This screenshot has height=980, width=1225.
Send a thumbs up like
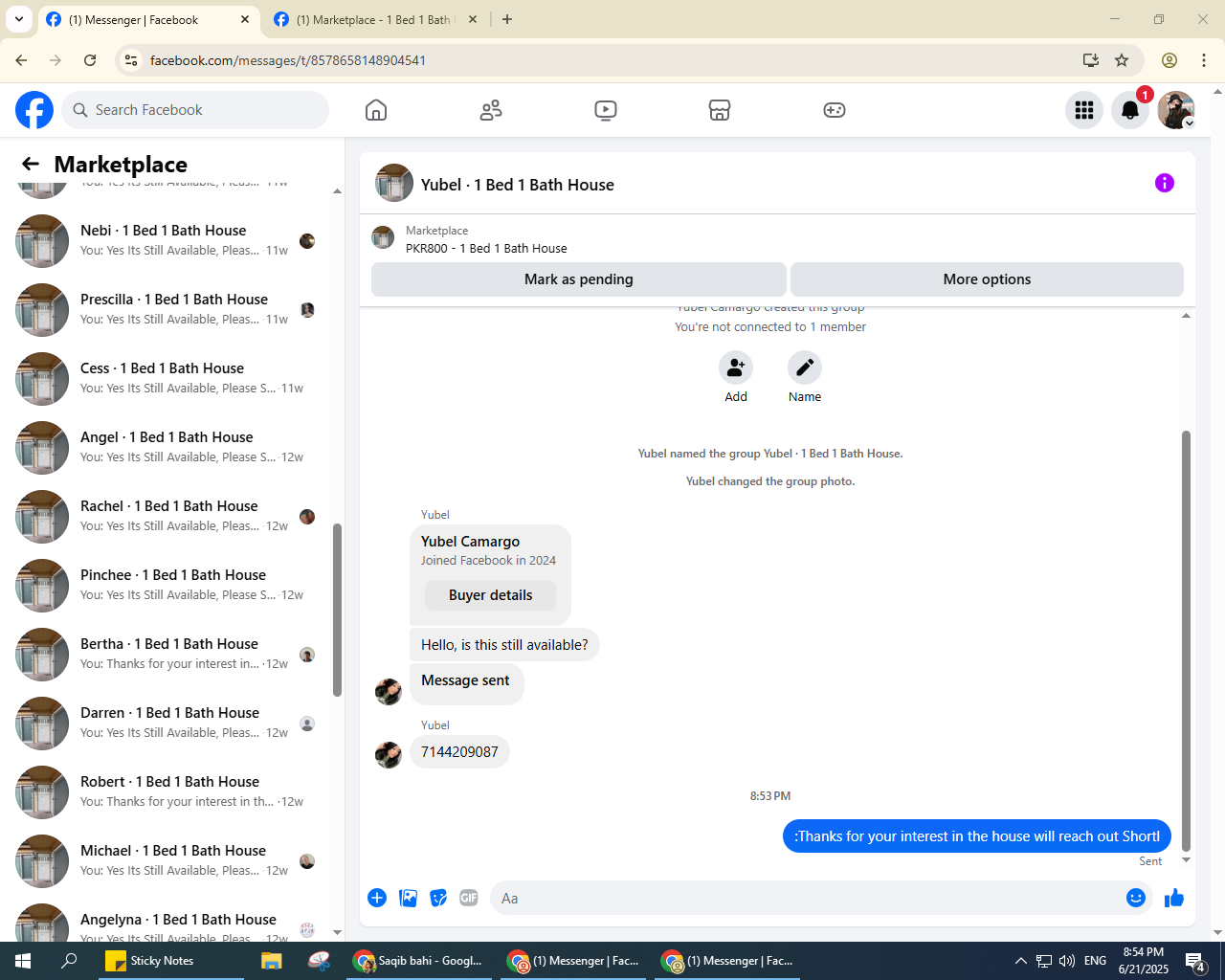click(x=1174, y=898)
